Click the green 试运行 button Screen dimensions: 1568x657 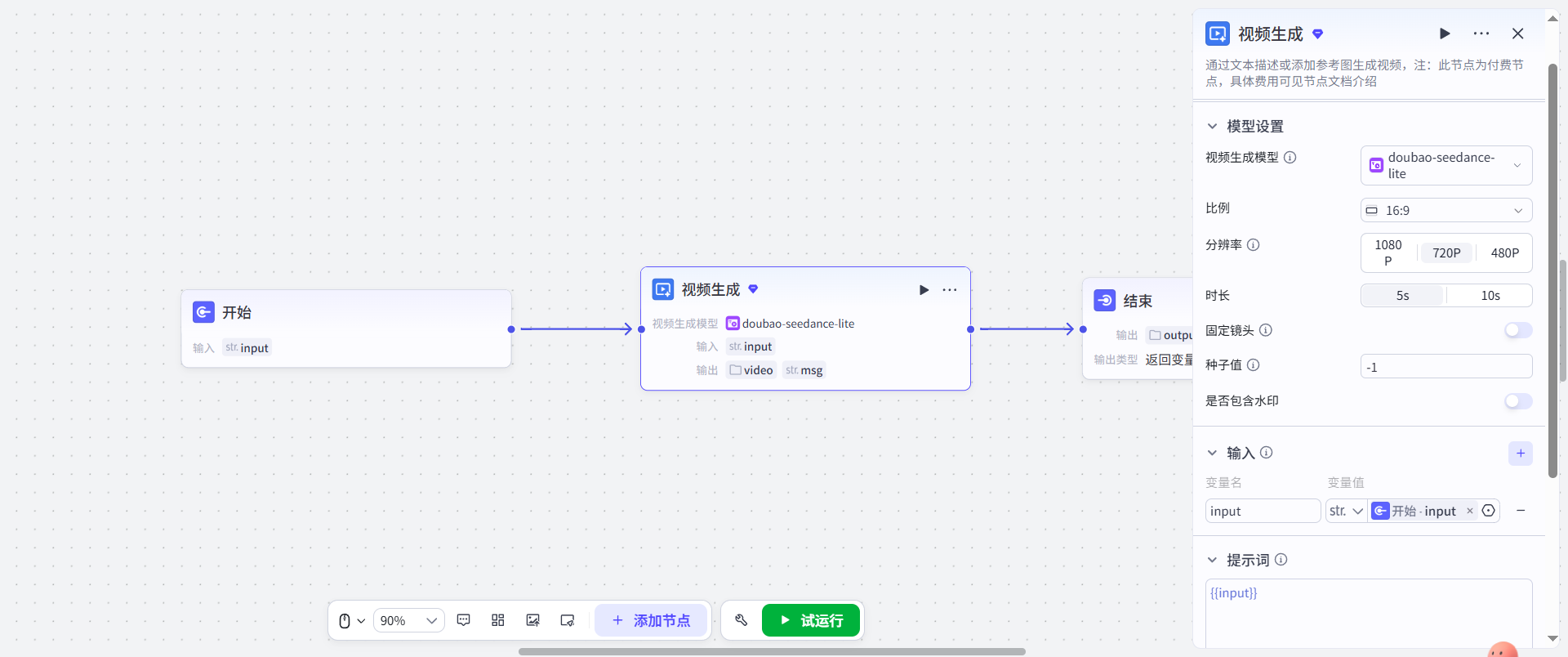pos(811,620)
